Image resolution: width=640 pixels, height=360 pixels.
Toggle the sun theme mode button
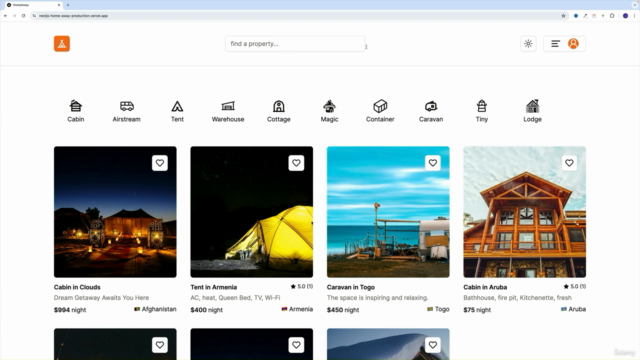pos(528,44)
